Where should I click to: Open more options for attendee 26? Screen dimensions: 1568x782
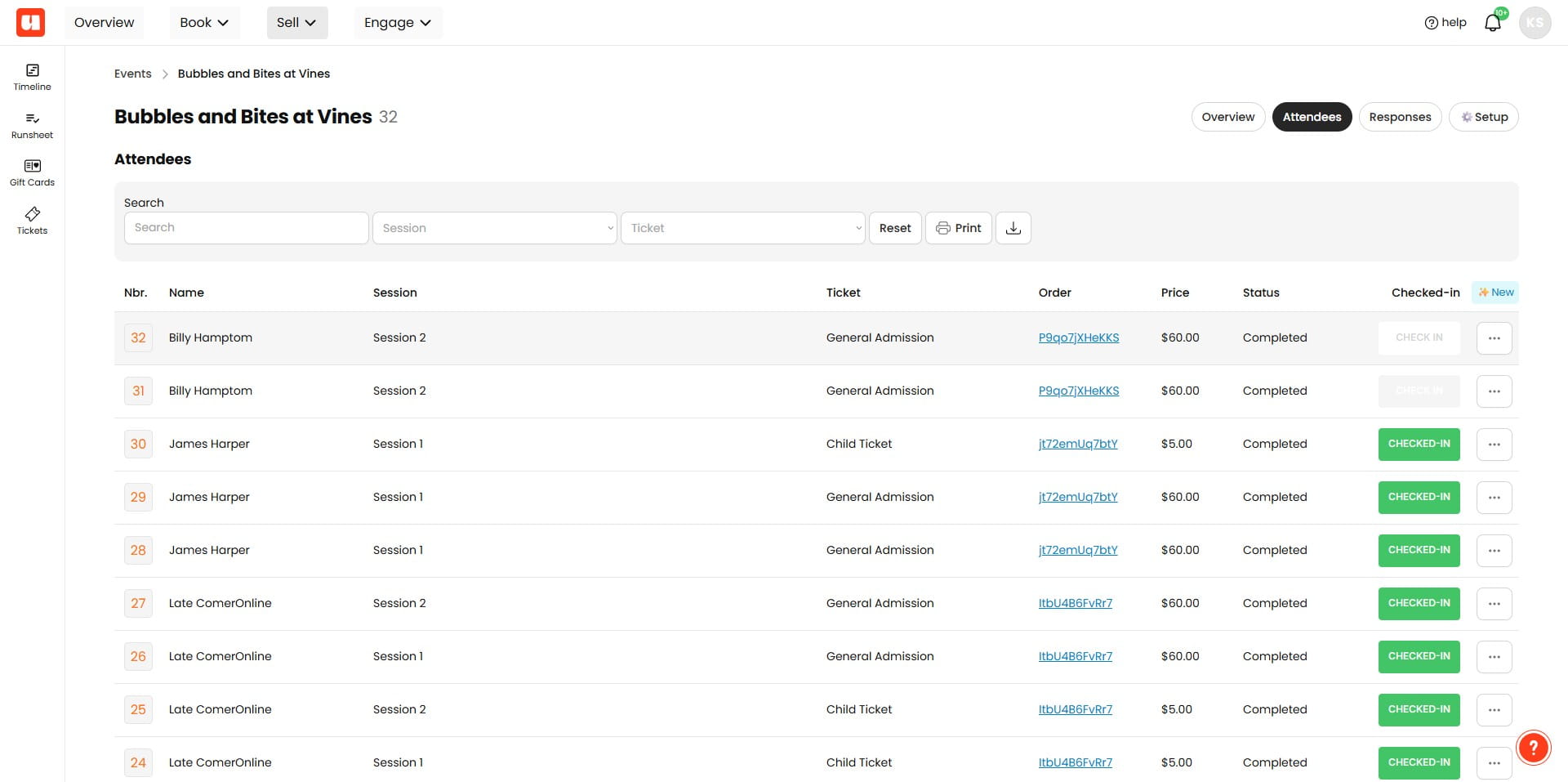pyautogui.click(x=1494, y=657)
